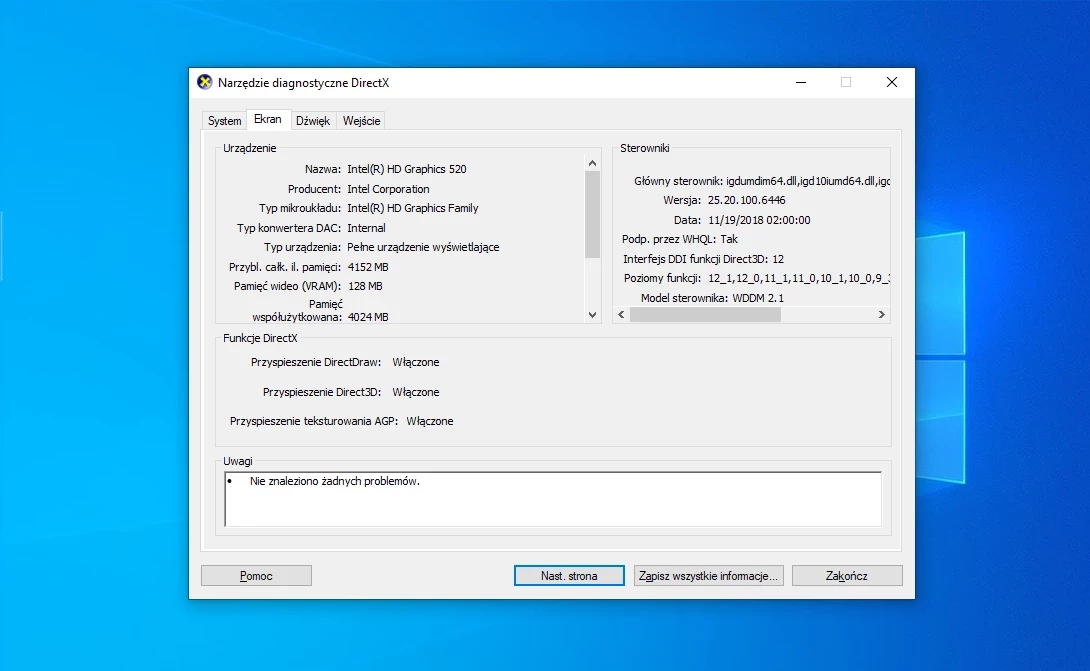Click Zapisz wszystkie informacje button
The width and height of the screenshot is (1090, 671).
pyautogui.click(x=708, y=576)
